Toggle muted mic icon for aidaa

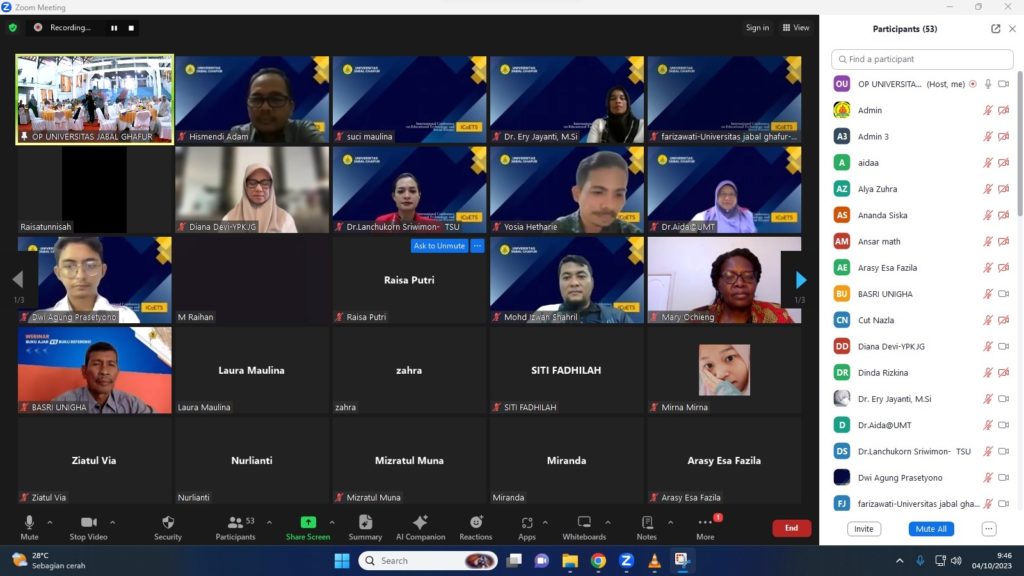pos(988,163)
